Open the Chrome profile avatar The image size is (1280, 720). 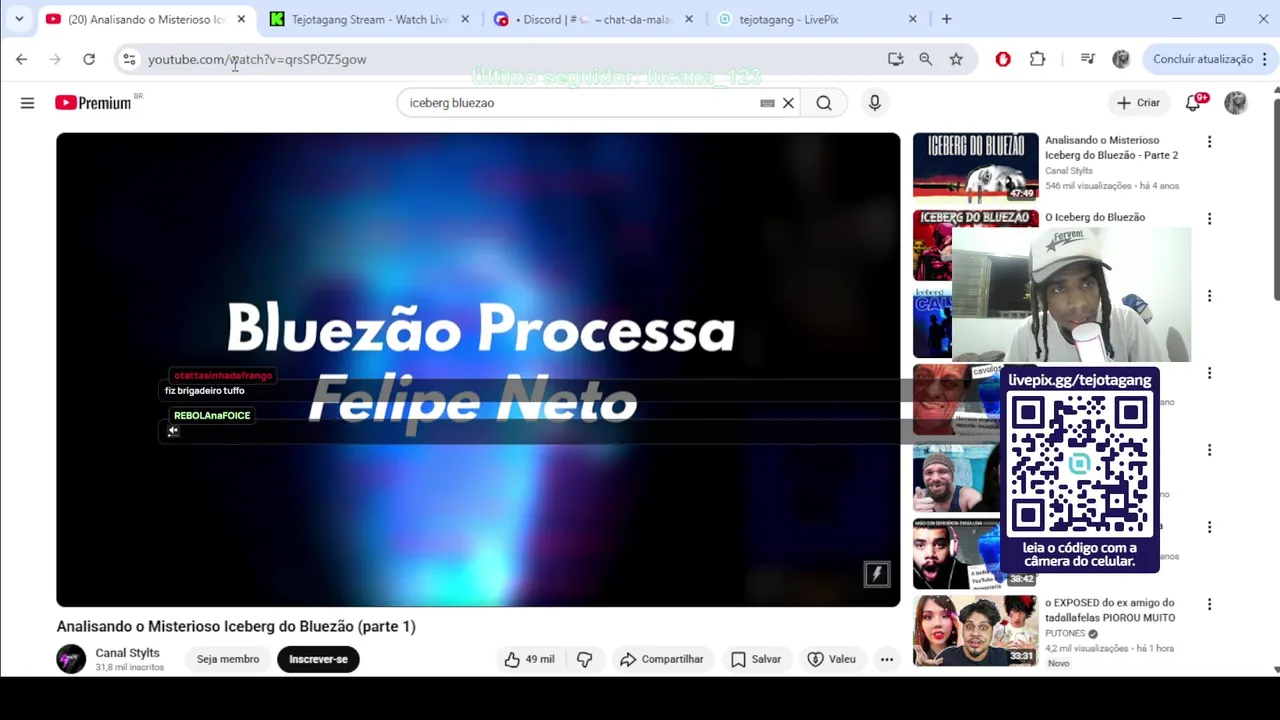(x=1121, y=59)
